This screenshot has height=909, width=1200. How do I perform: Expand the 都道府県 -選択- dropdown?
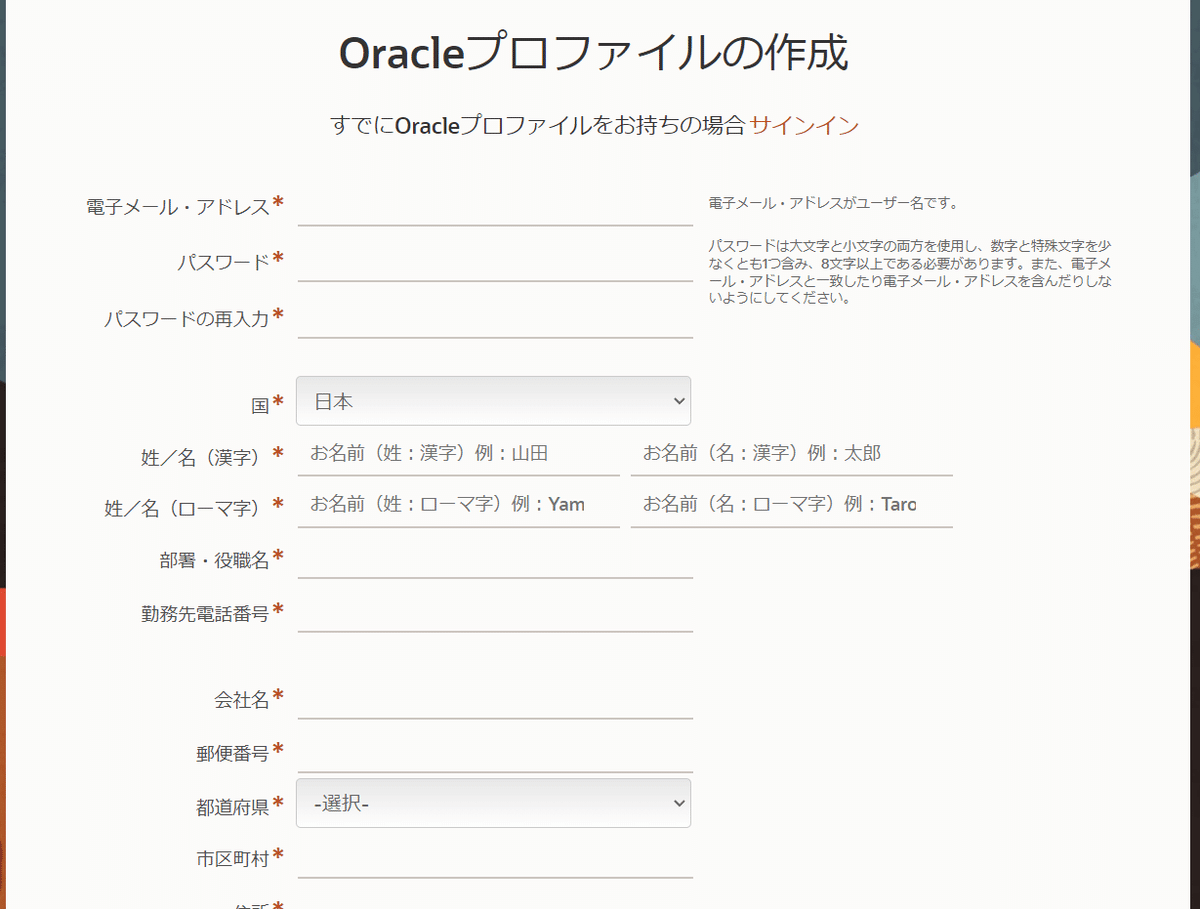pos(493,803)
